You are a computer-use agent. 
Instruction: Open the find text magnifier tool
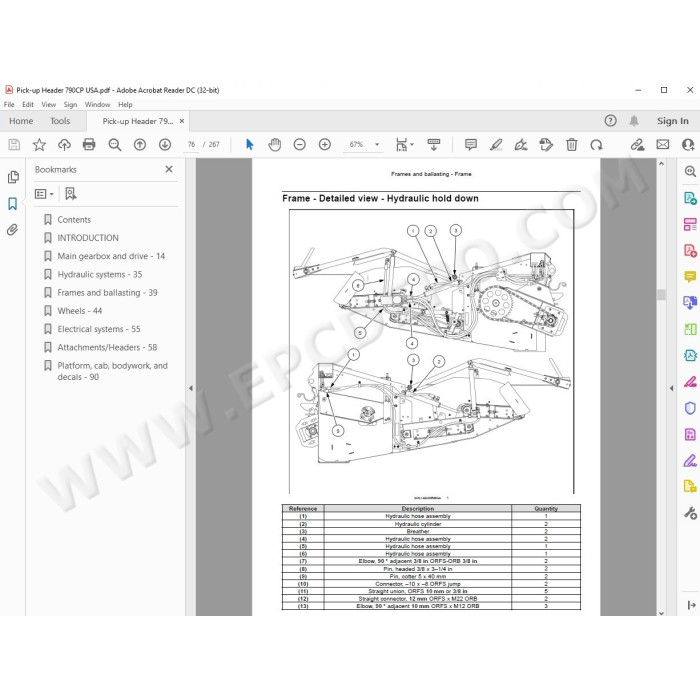pos(115,145)
